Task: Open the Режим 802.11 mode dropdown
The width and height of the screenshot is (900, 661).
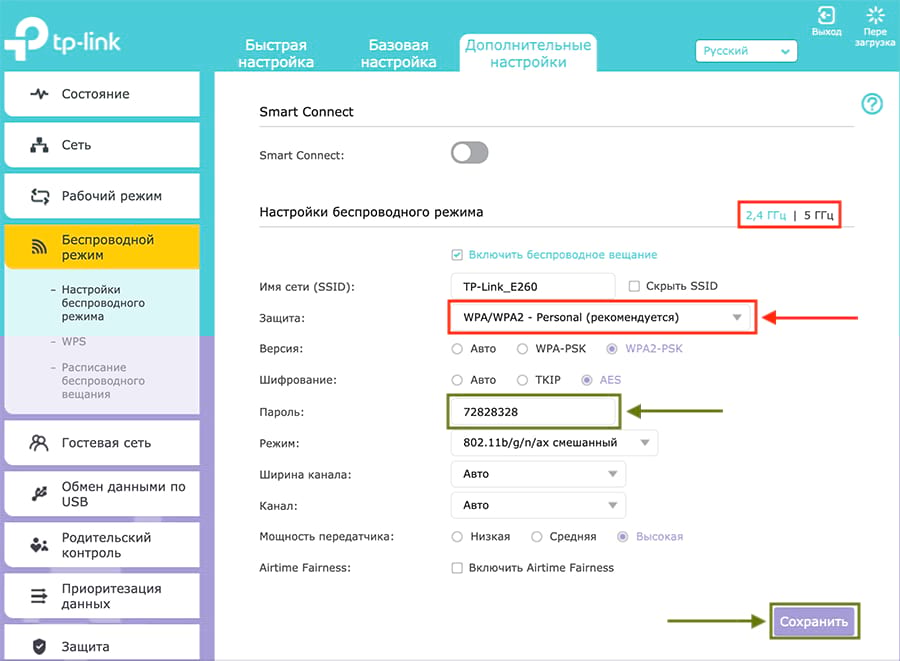Action: click(554, 442)
